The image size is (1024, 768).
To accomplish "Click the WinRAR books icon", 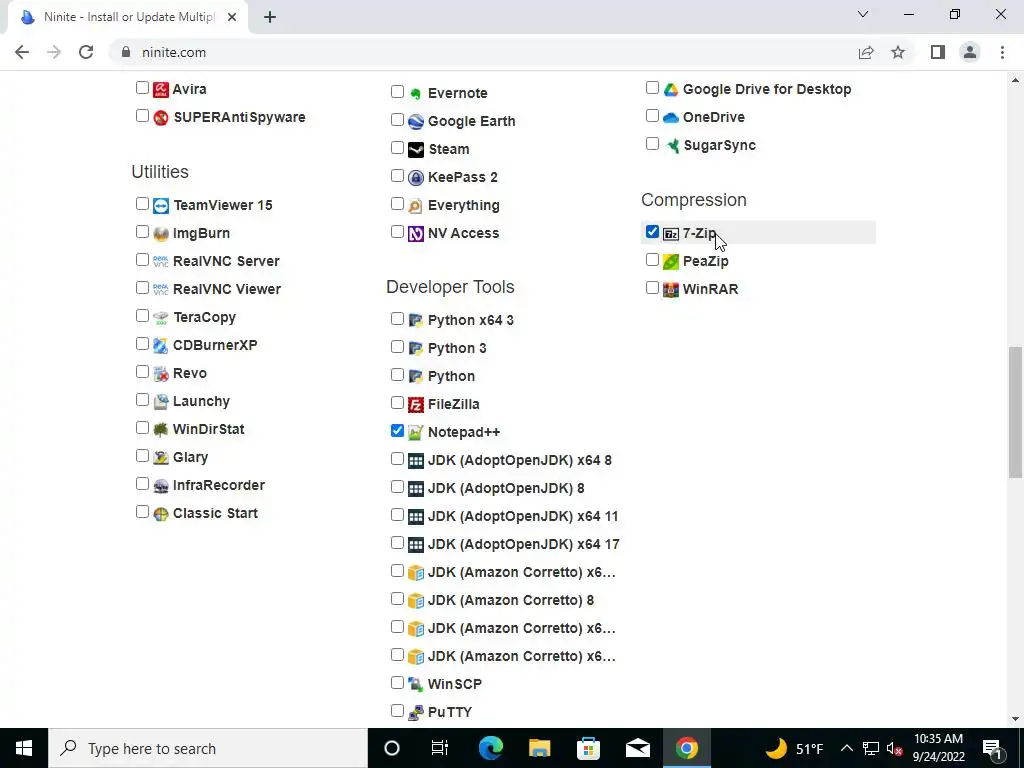I will (x=671, y=289).
